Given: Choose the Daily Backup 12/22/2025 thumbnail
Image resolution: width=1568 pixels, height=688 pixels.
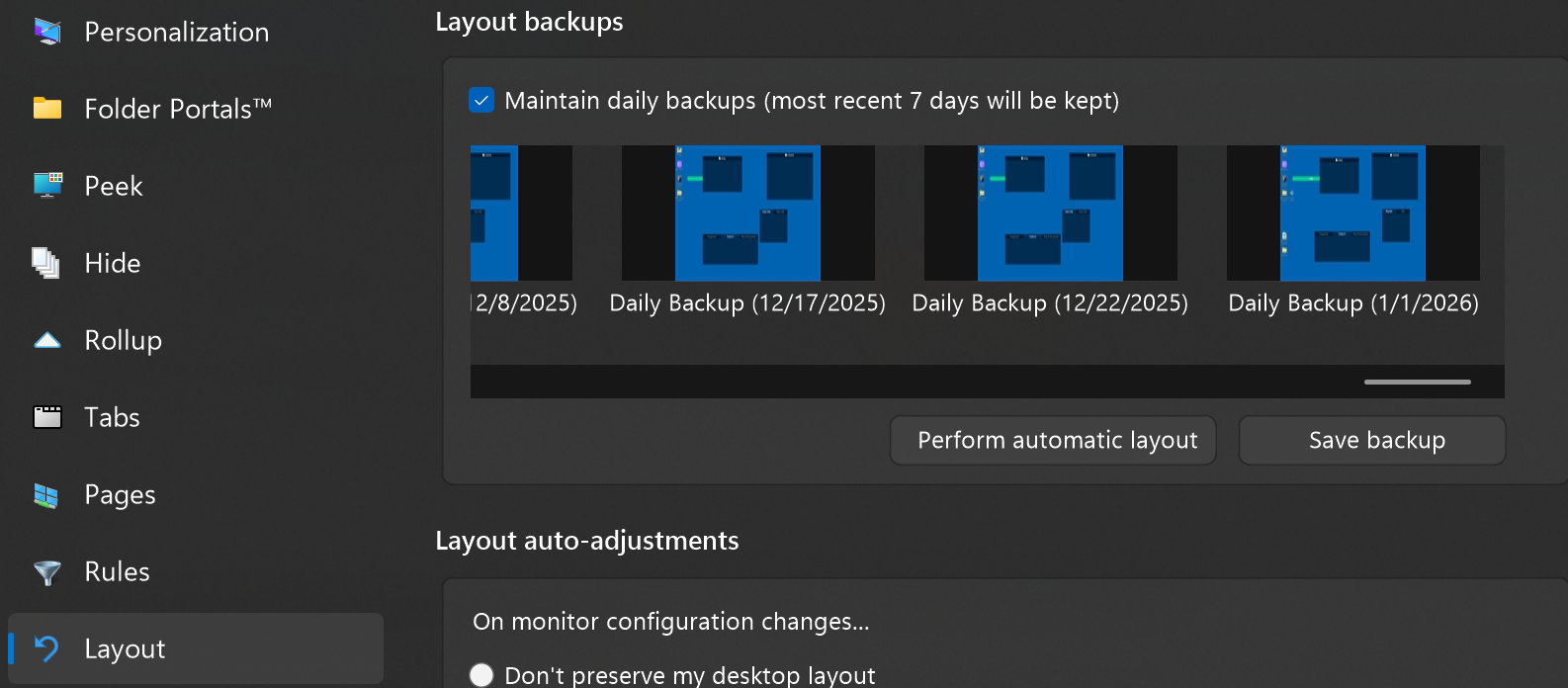Looking at the screenshot, I should point(1050,214).
